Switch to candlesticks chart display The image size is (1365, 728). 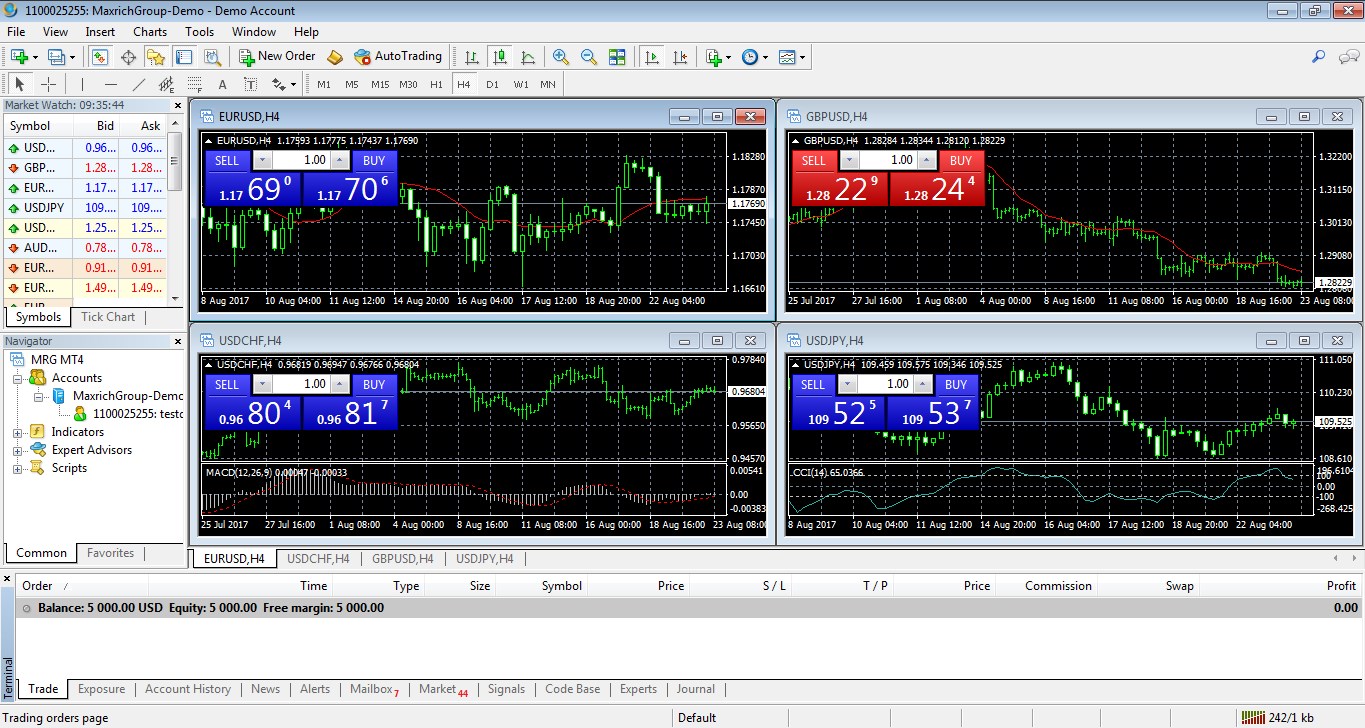(x=500, y=57)
